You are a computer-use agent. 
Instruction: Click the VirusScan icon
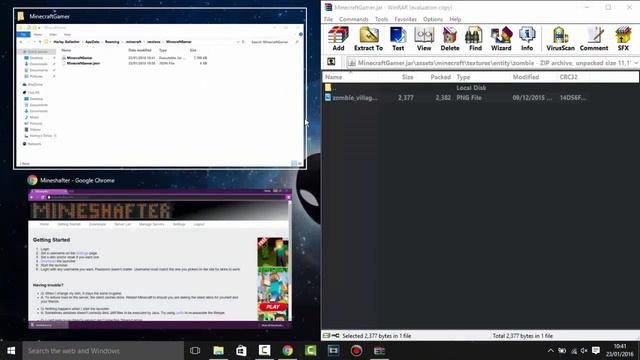[560, 39]
